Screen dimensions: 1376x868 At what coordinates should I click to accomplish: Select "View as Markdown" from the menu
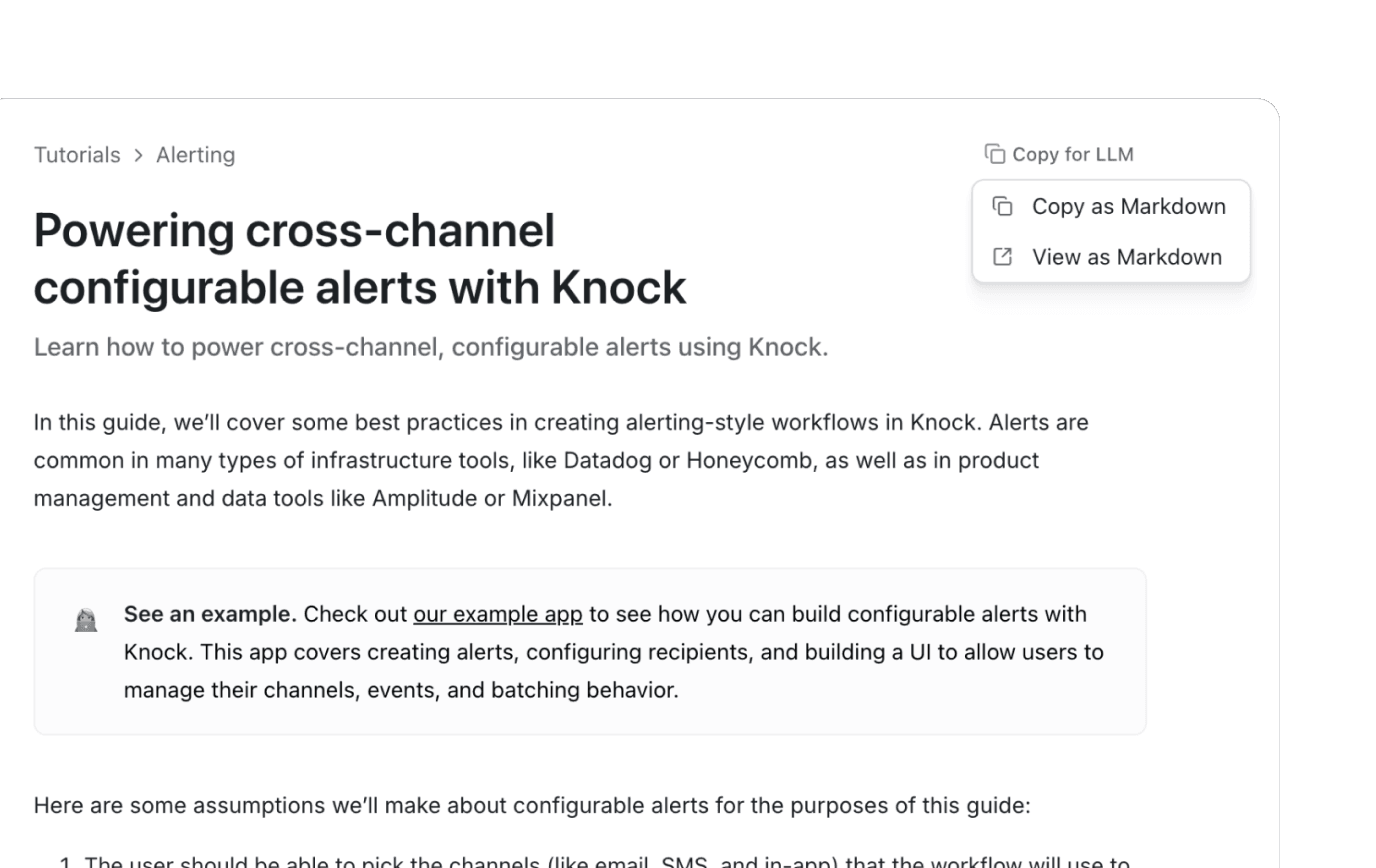[1126, 256]
